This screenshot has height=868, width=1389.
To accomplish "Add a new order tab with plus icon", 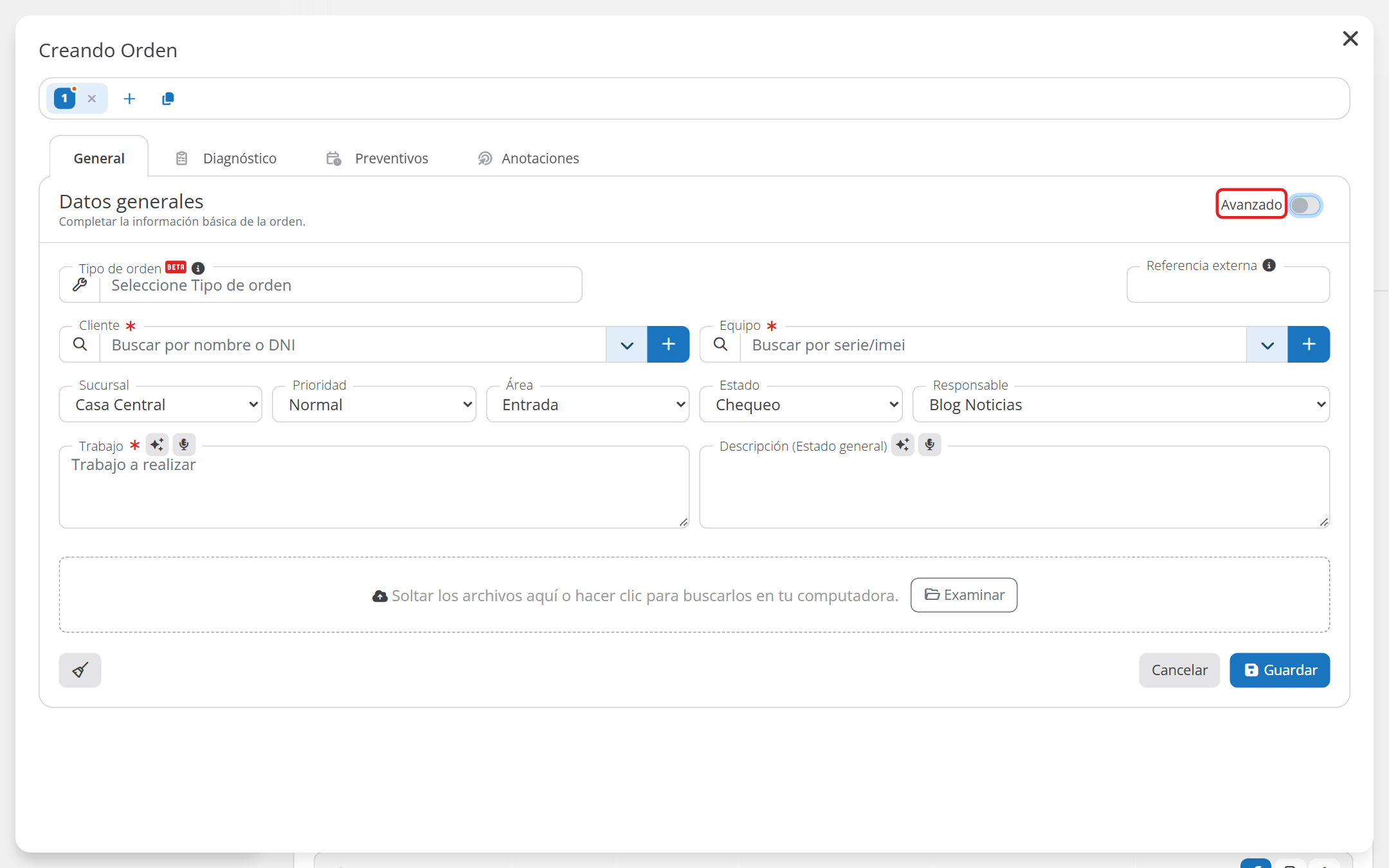I will coord(129,98).
